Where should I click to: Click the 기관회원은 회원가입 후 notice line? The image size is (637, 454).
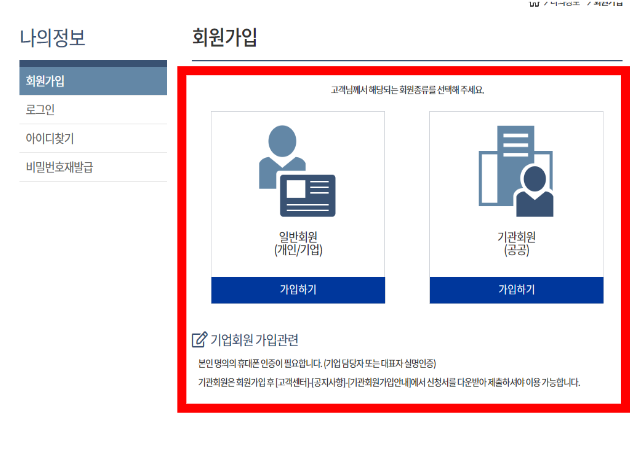pos(389,383)
